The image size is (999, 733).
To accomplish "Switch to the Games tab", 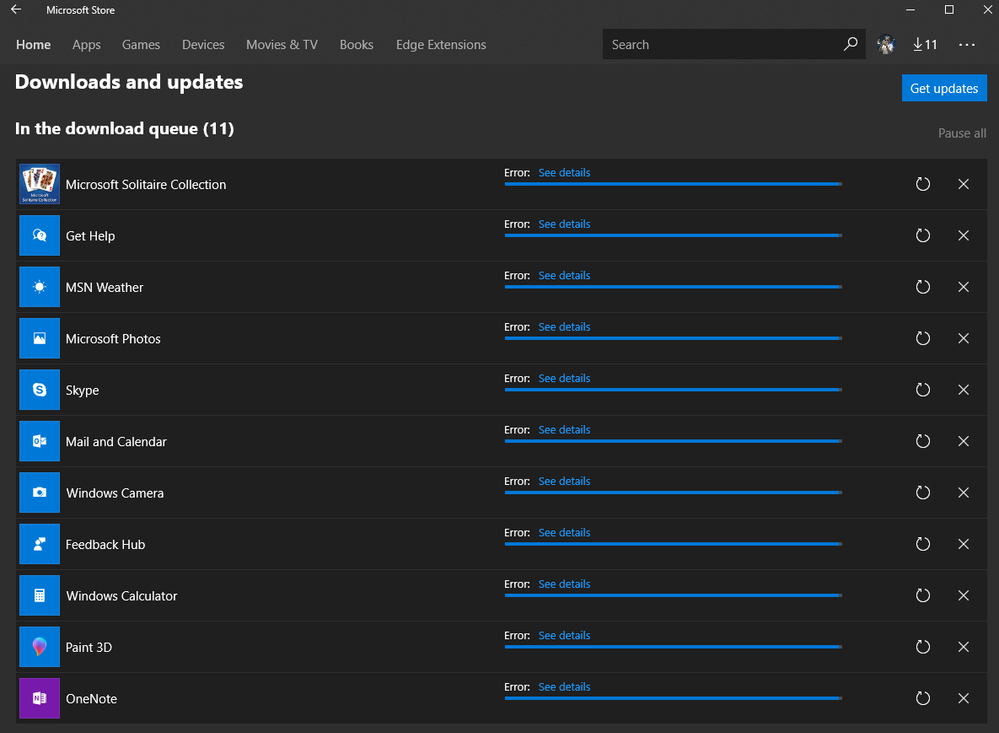I will (x=141, y=45).
